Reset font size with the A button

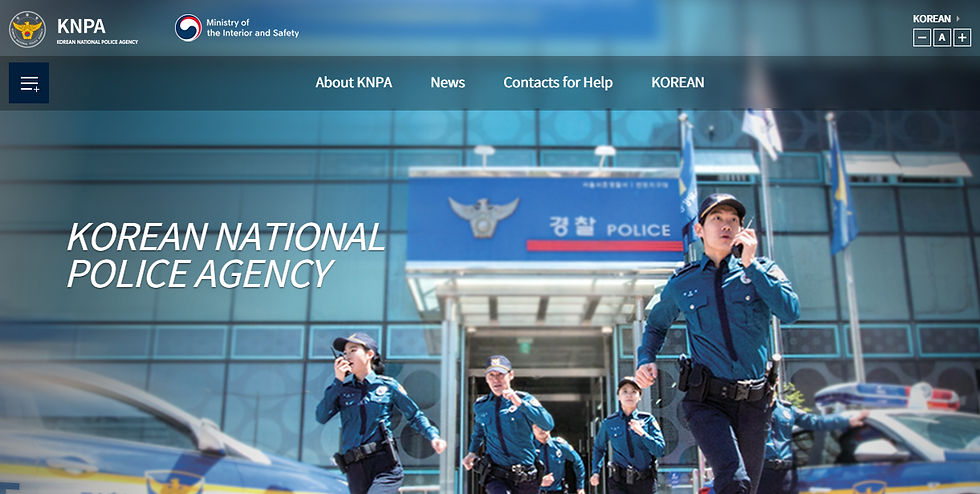point(942,38)
